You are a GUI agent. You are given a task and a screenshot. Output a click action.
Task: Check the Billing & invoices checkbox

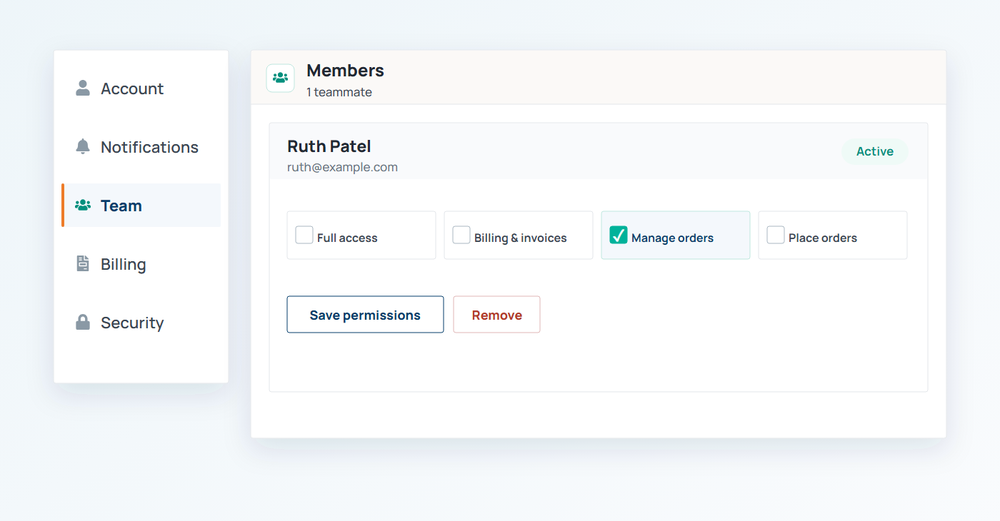(461, 235)
